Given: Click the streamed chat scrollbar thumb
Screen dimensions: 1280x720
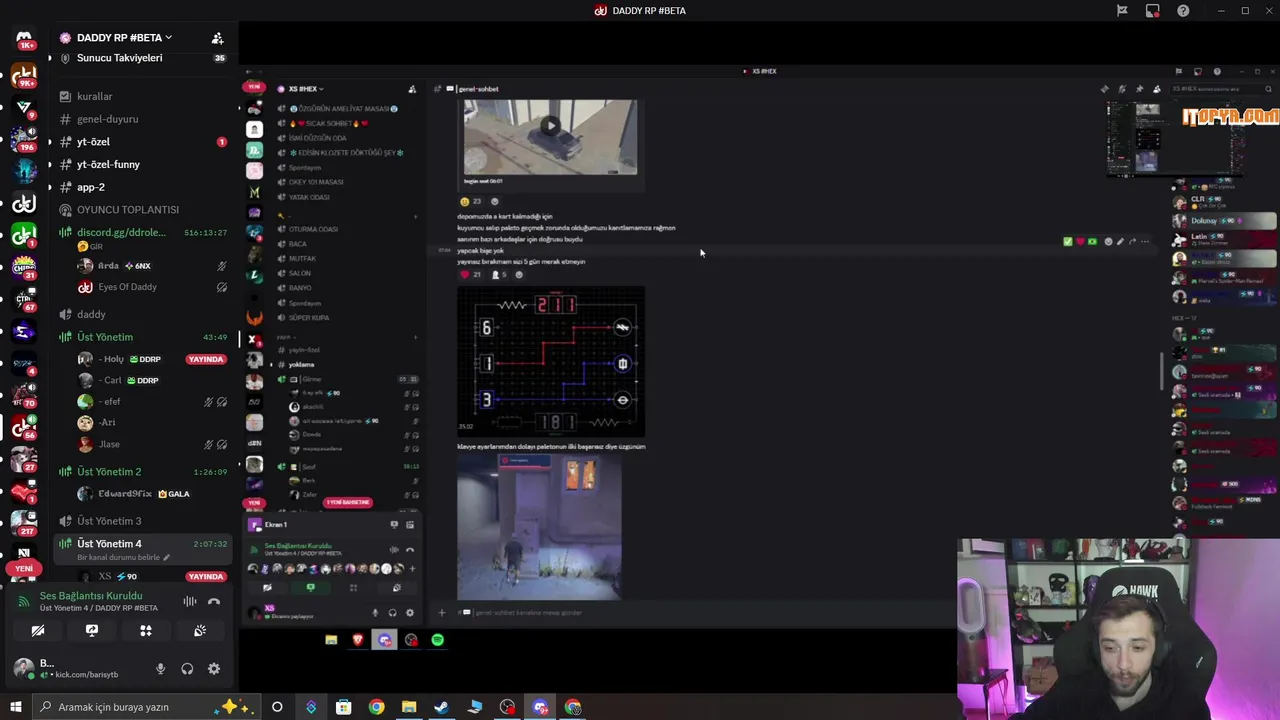Looking at the screenshot, I should pos(1161,372).
